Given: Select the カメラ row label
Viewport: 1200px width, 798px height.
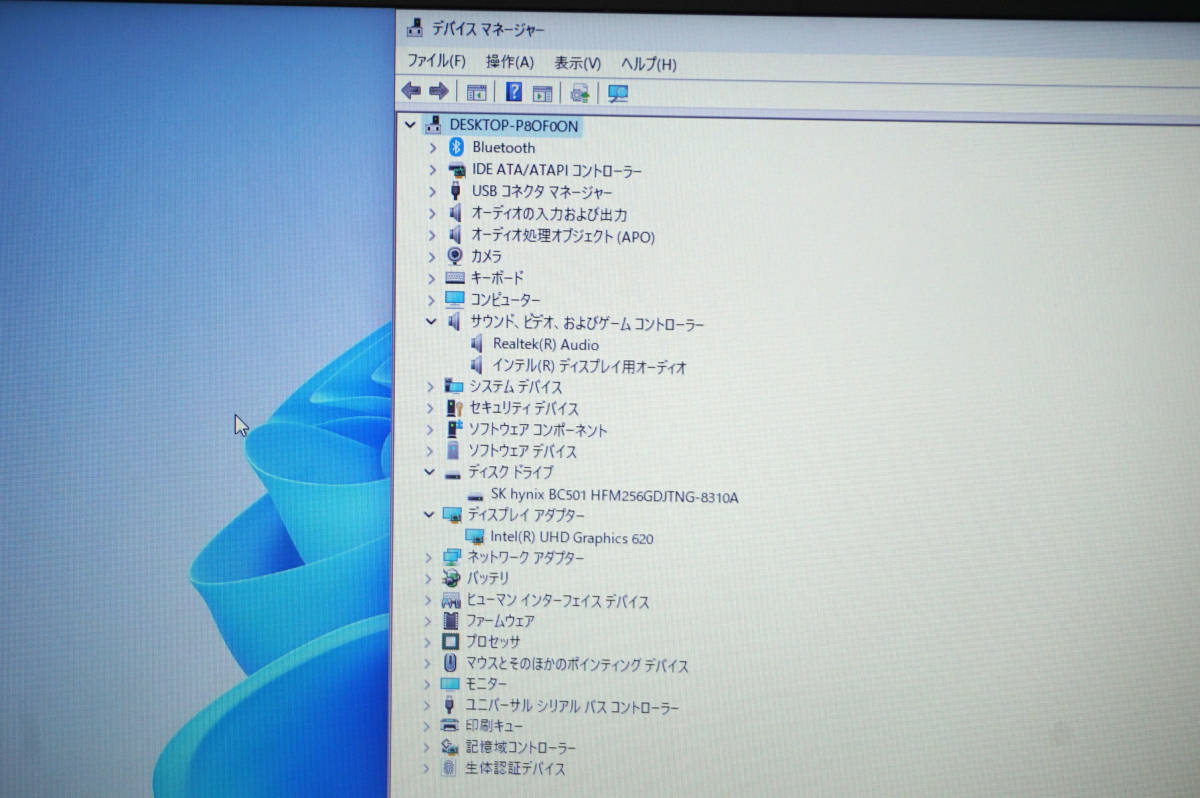Looking at the screenshot, I should (486, 256).
